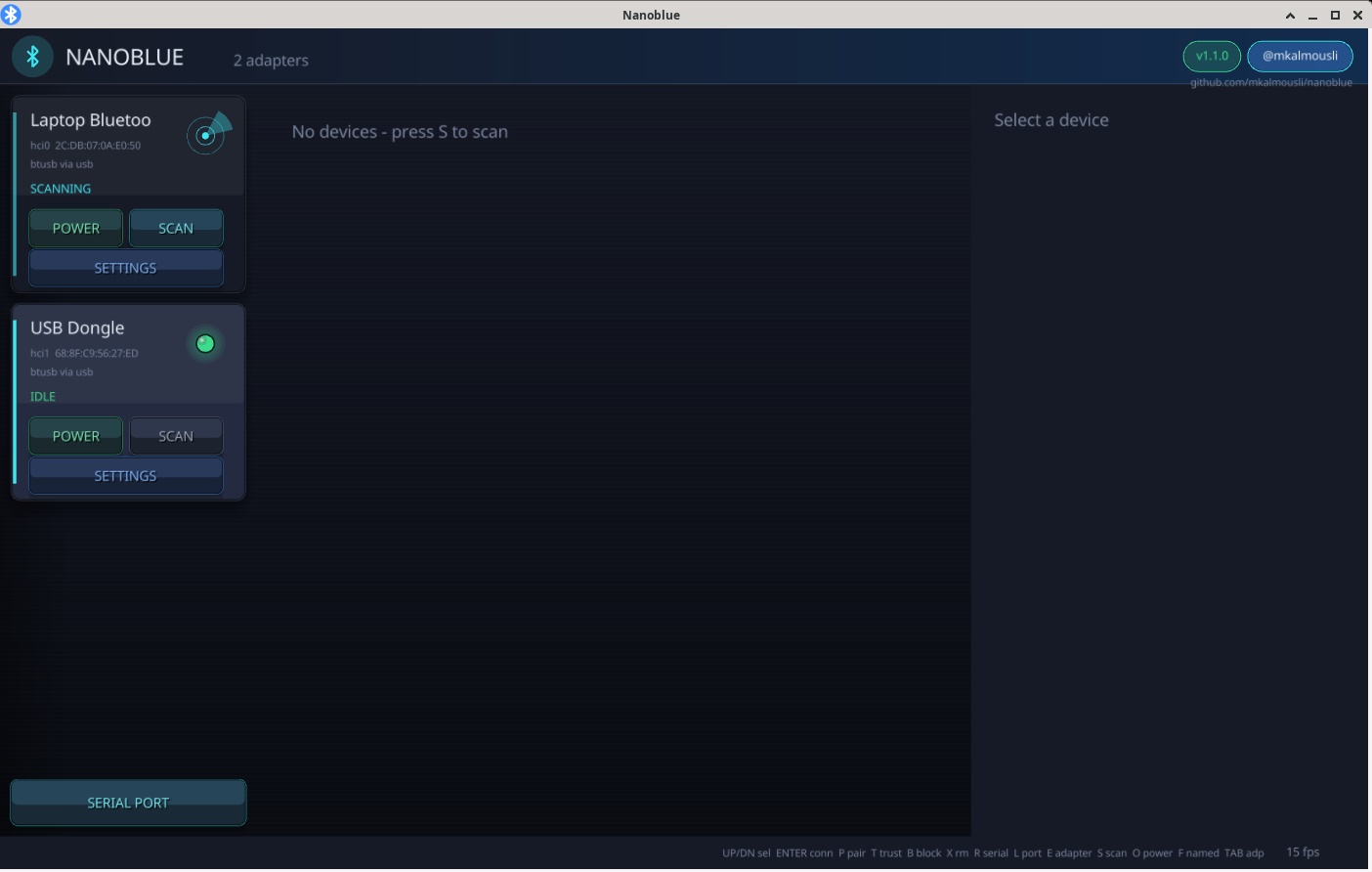Click the 'S scan' shortcut hint
The width and height of the screenshot is (1372, 872).
tap(1112, 853)
